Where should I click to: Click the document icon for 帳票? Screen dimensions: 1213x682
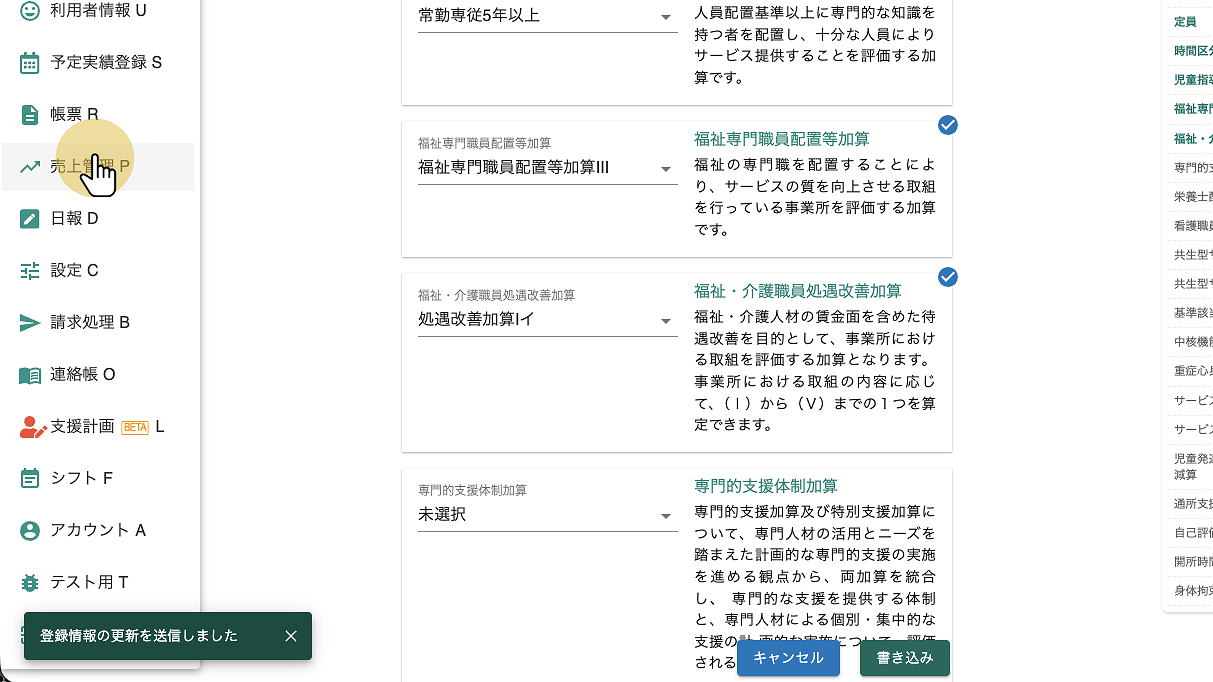tap(30, 114)
